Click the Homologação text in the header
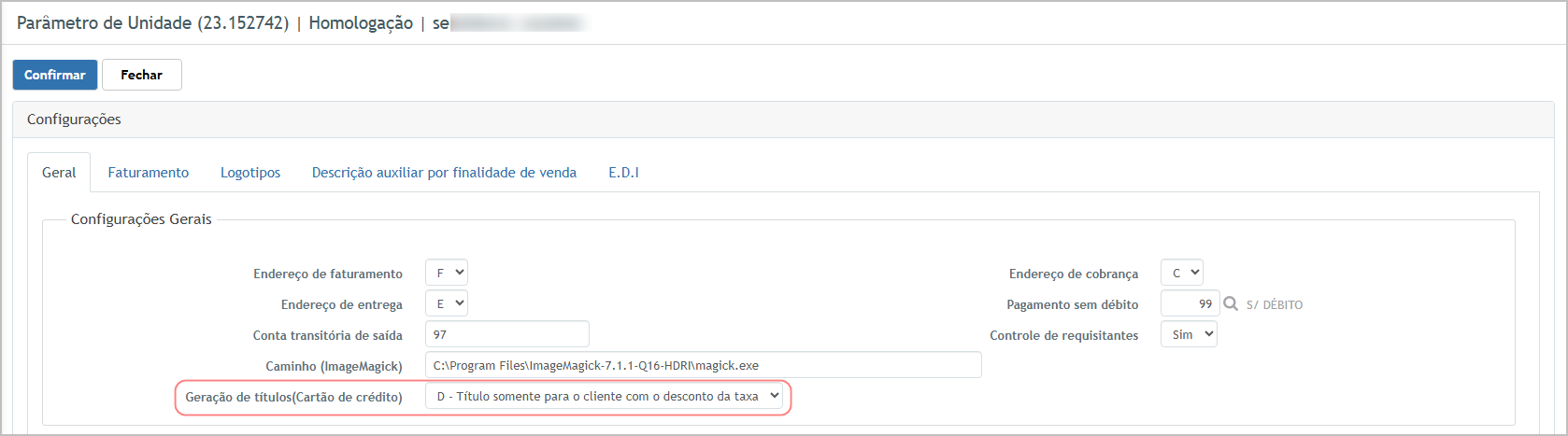The height and width of the screenshot is (436, 1568). 361,23
